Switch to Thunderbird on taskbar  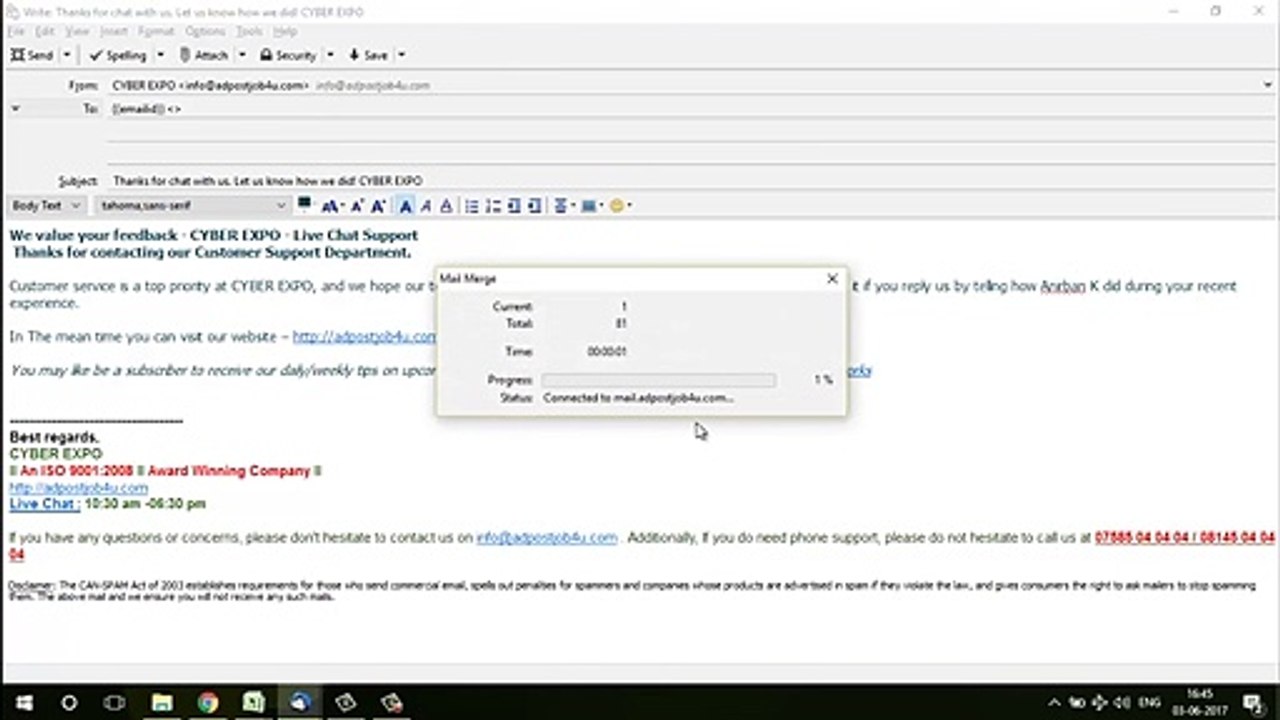[x=300, y=703]
